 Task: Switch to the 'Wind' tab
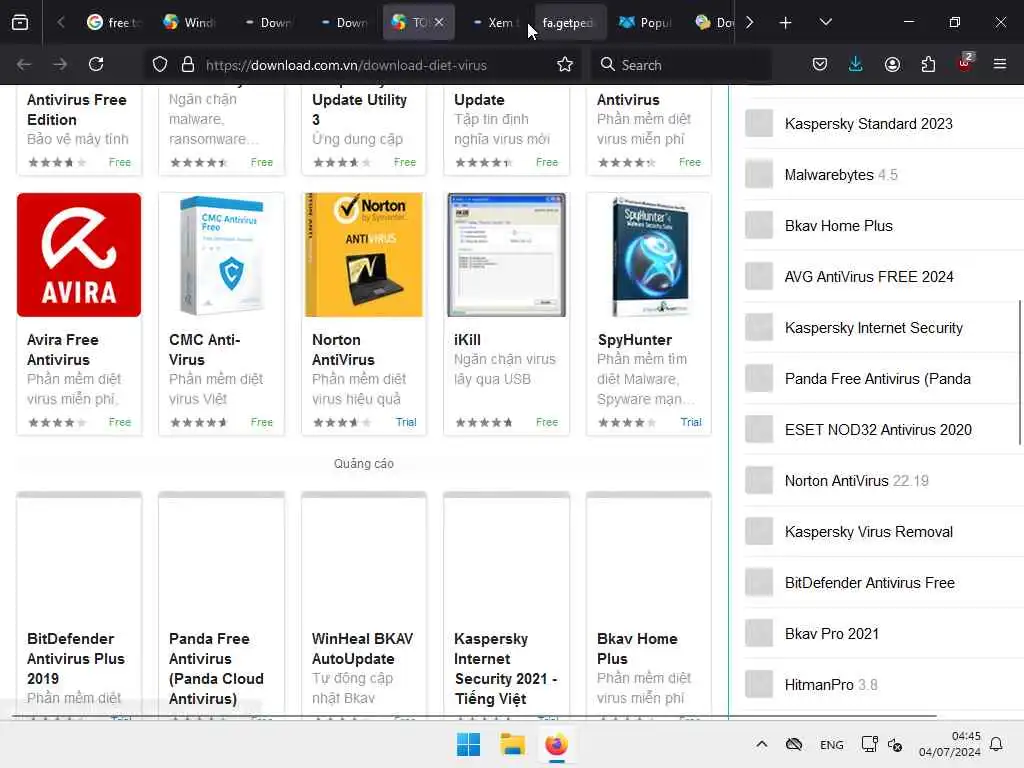189,22
